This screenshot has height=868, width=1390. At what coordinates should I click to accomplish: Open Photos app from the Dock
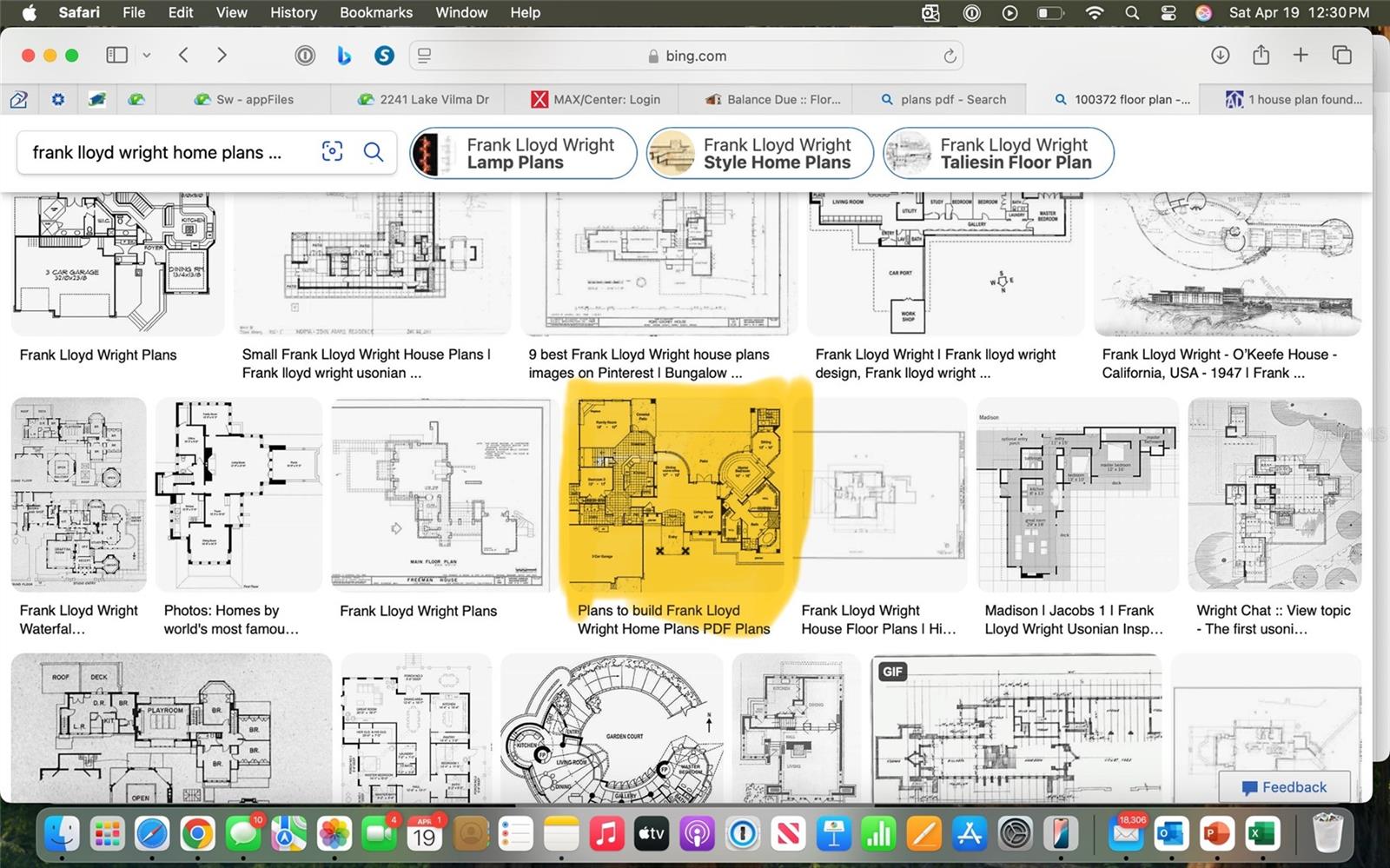(x=334, y=834)
